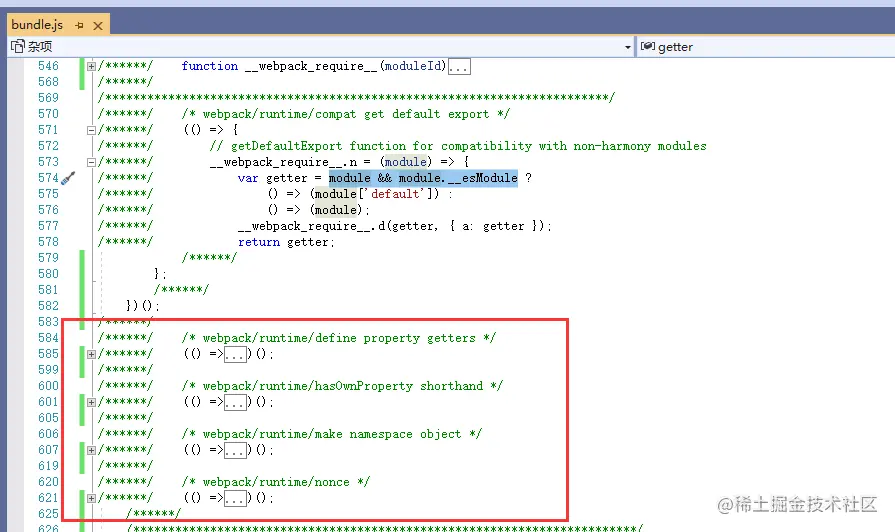Click the collapsed ellipsis box after moduleId on line 546
The width and height of the screenshot is (895, 532).
[x=459, y=67]
